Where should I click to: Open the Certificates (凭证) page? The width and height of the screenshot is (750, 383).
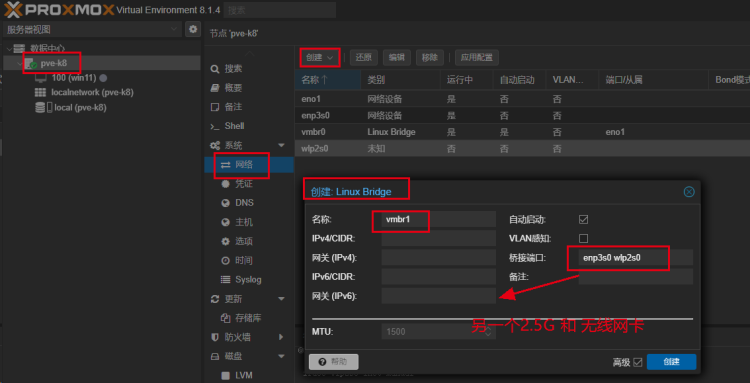click(x=244, y=184)
